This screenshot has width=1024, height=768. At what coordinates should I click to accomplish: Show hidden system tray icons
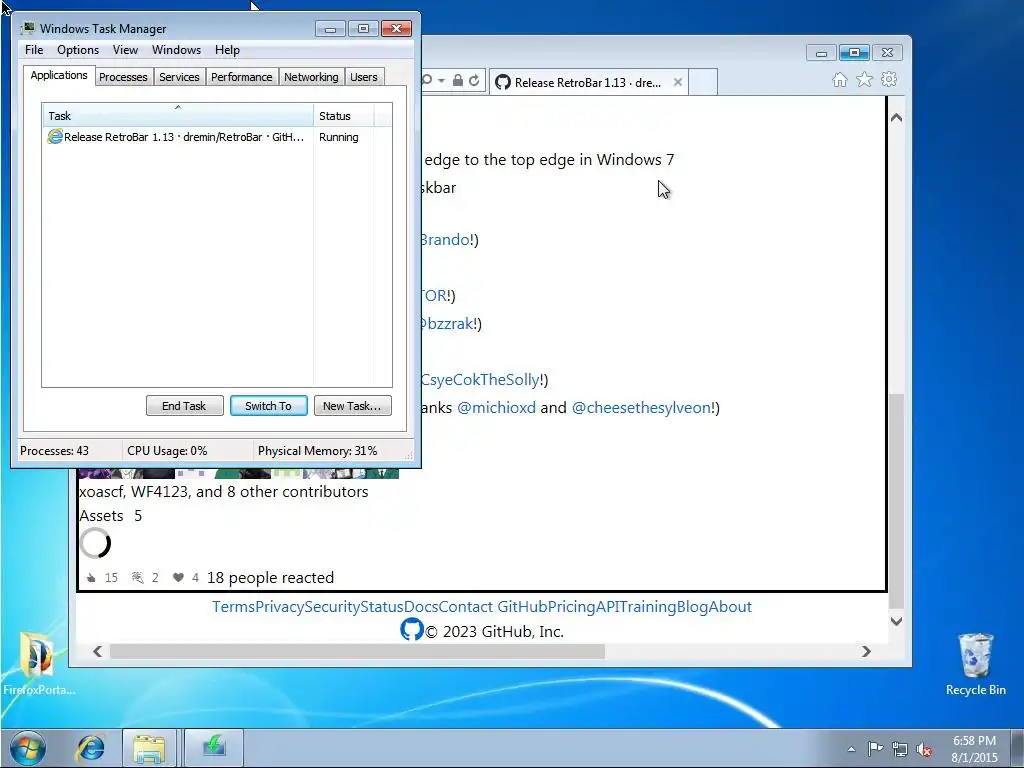pos(851,749)
